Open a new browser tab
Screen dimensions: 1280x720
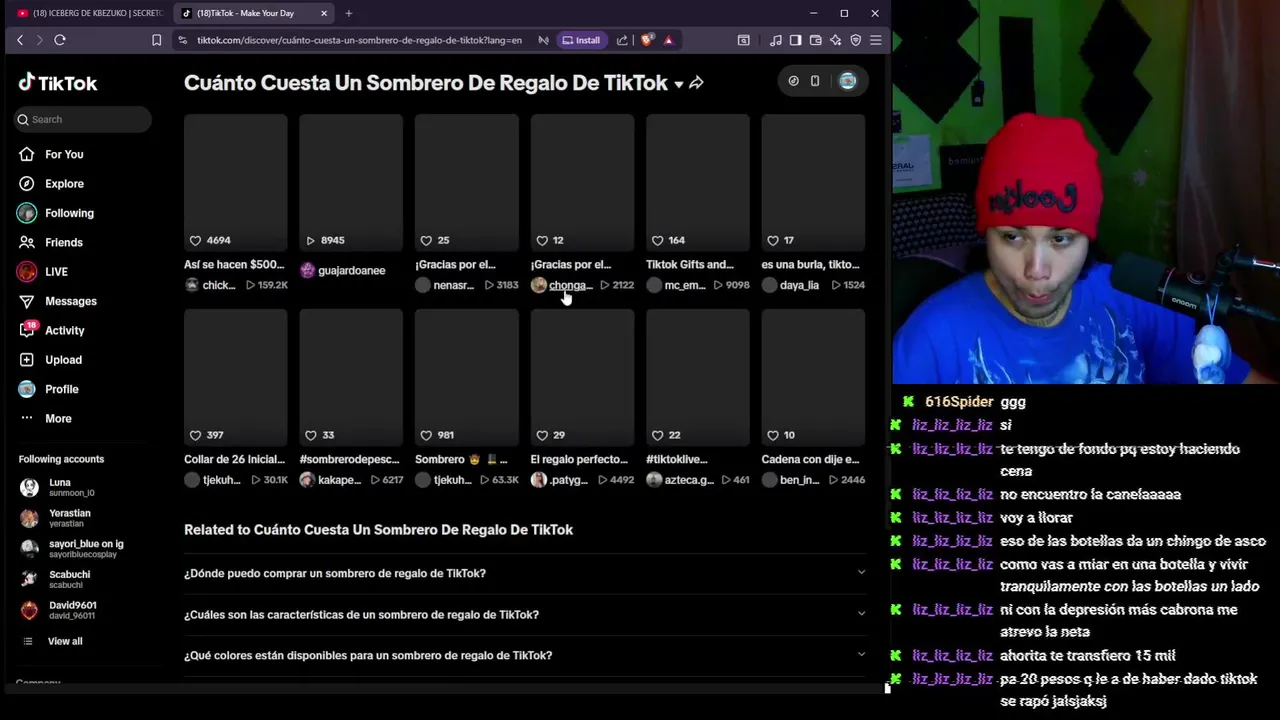coord(349,13)
